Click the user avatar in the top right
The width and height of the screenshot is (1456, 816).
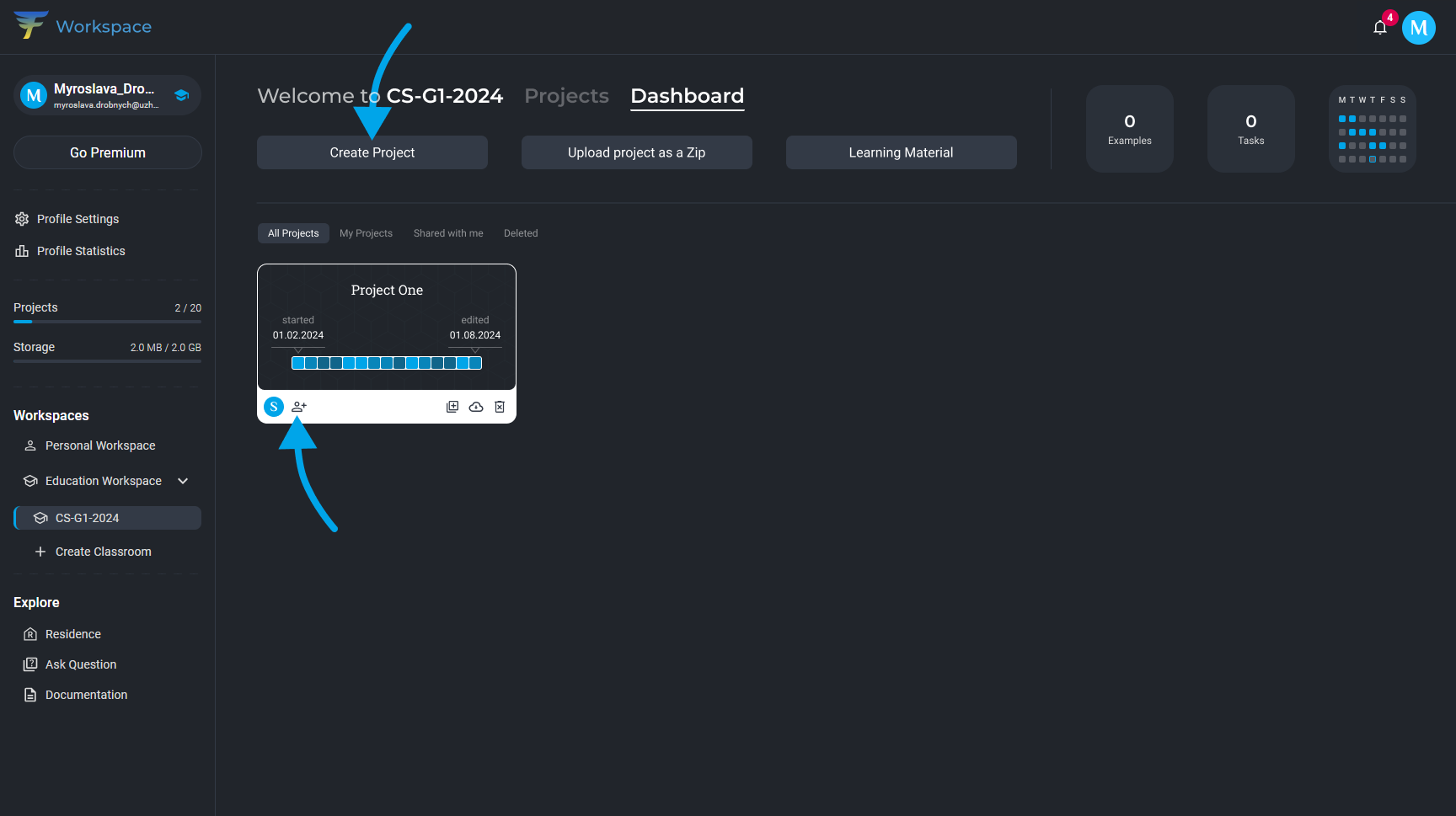click(1418, 28)
